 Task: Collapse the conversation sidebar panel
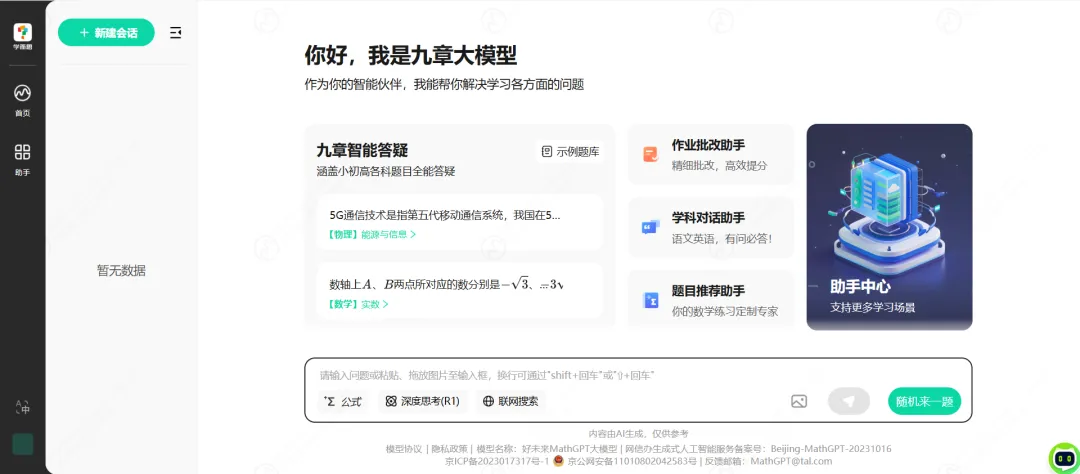click(176, 32)
